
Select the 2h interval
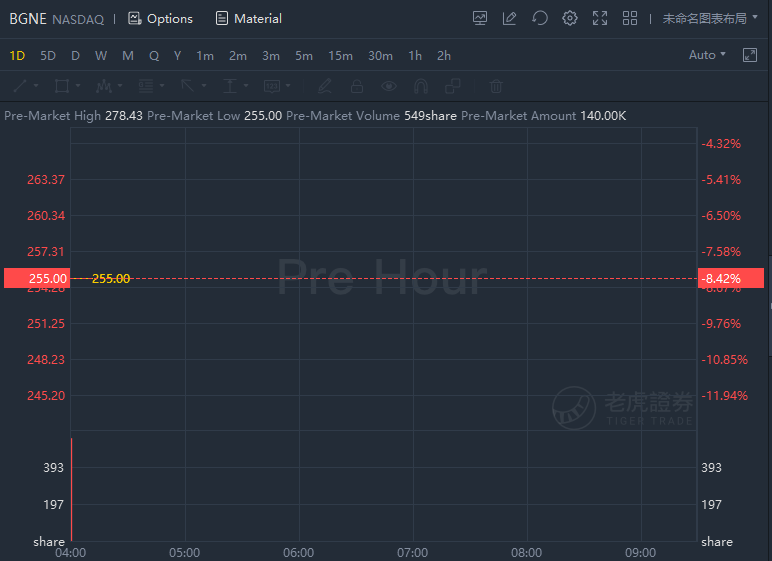[444, 56]
